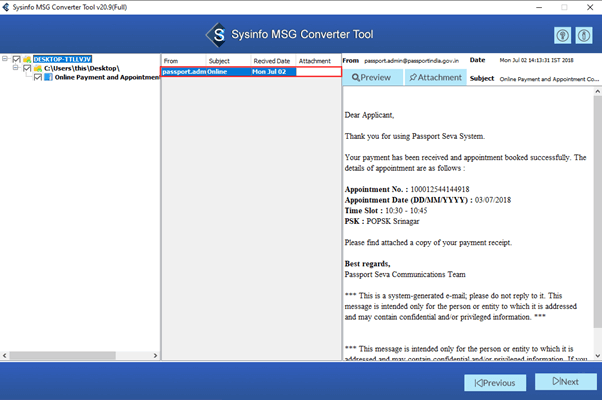
Task: Select the Mon Jul 02 date cell
Action: (273, 72)
